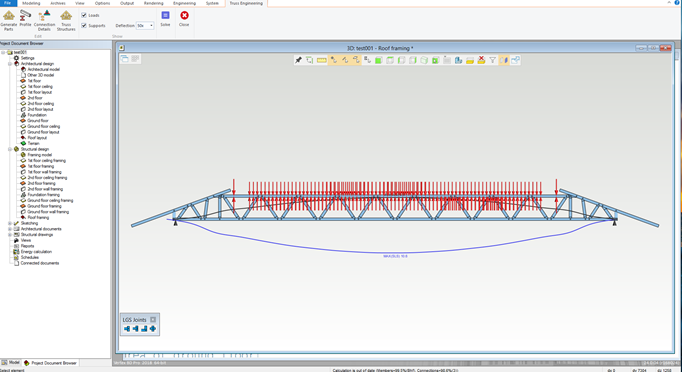The width and height of the screenshot is (682, 372).
Task: Open the Profile tool in ribbon
Action: pos(25,19)
